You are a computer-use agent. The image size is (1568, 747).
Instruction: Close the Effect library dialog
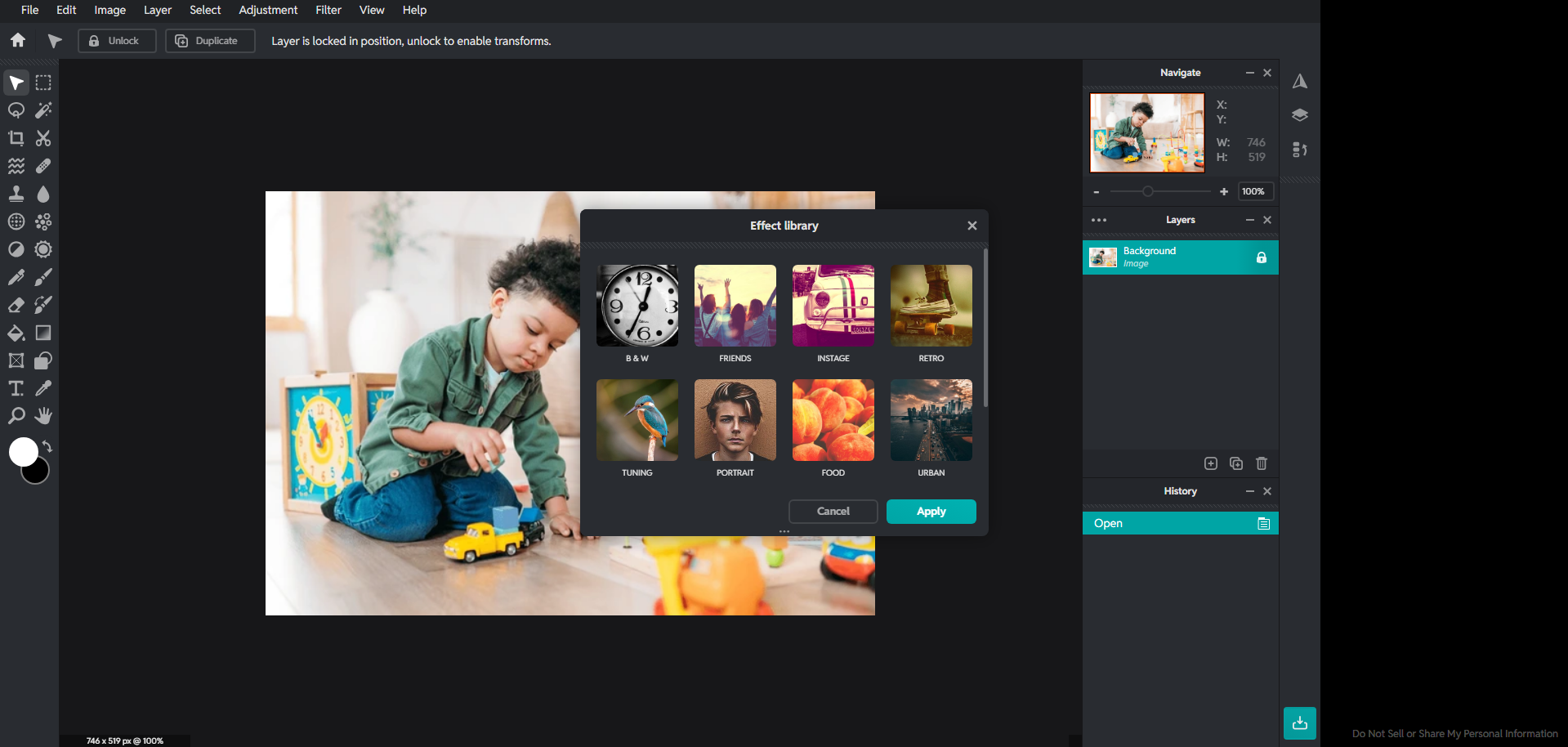click(x=972, y=226)
